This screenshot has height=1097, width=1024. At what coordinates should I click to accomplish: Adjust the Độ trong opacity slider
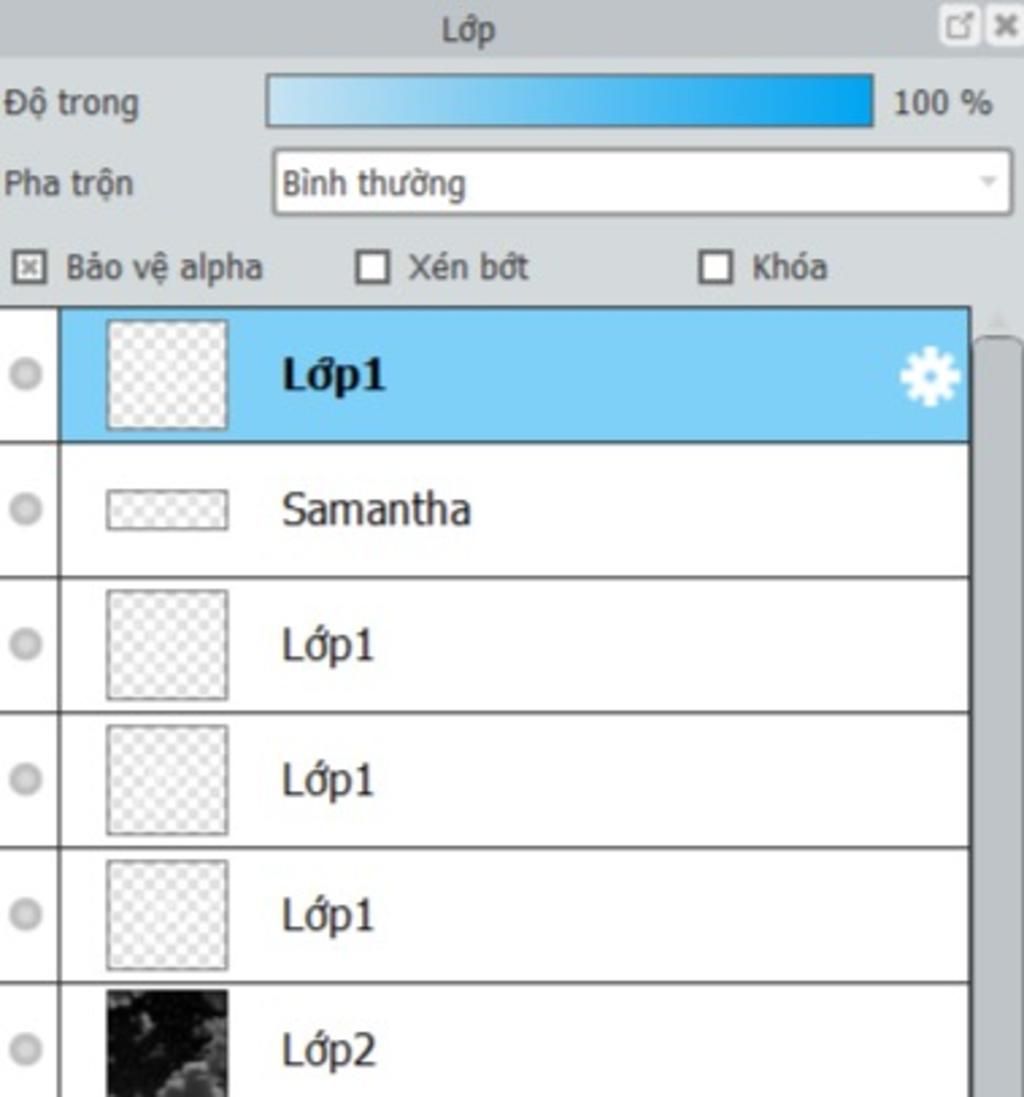pyautogui.click(x=569, y=101)
